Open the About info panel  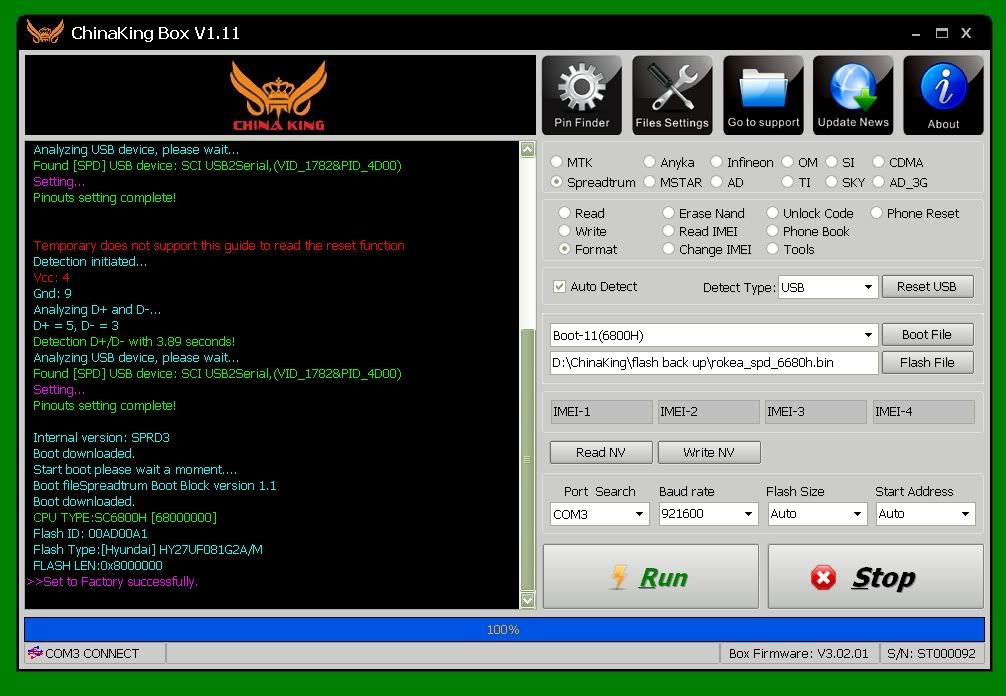(943, 95)
